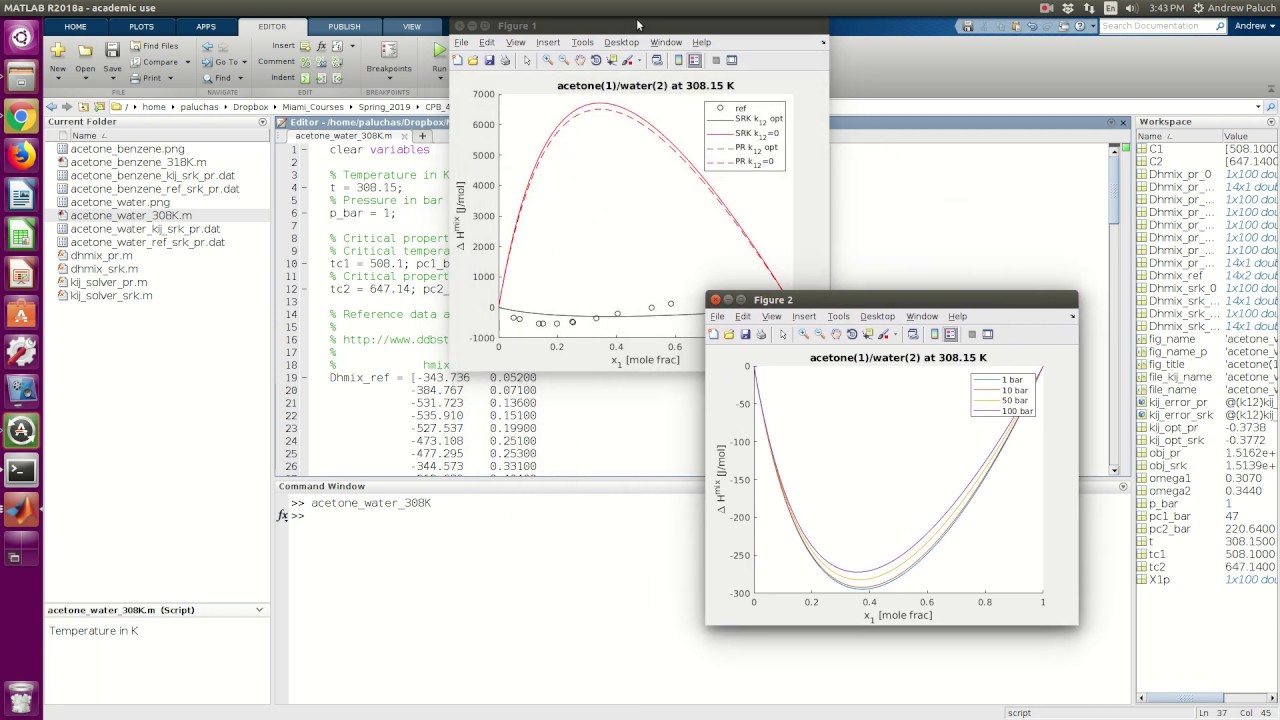1280x720 pixels.
Task: Click the Comment lines percent icon
Action: 305,62
